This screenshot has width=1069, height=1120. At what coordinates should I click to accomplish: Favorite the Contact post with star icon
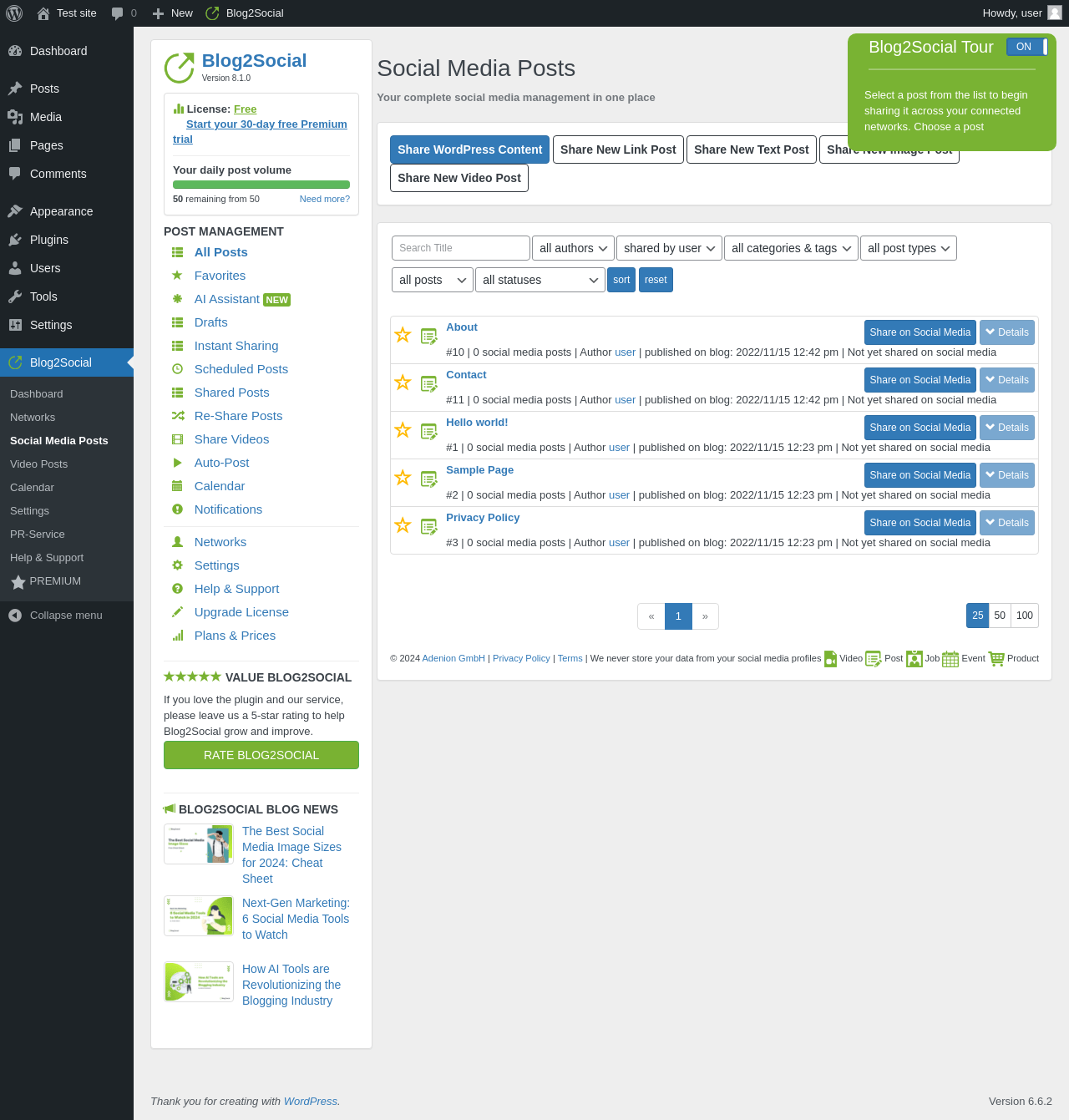tap(403, 383)
